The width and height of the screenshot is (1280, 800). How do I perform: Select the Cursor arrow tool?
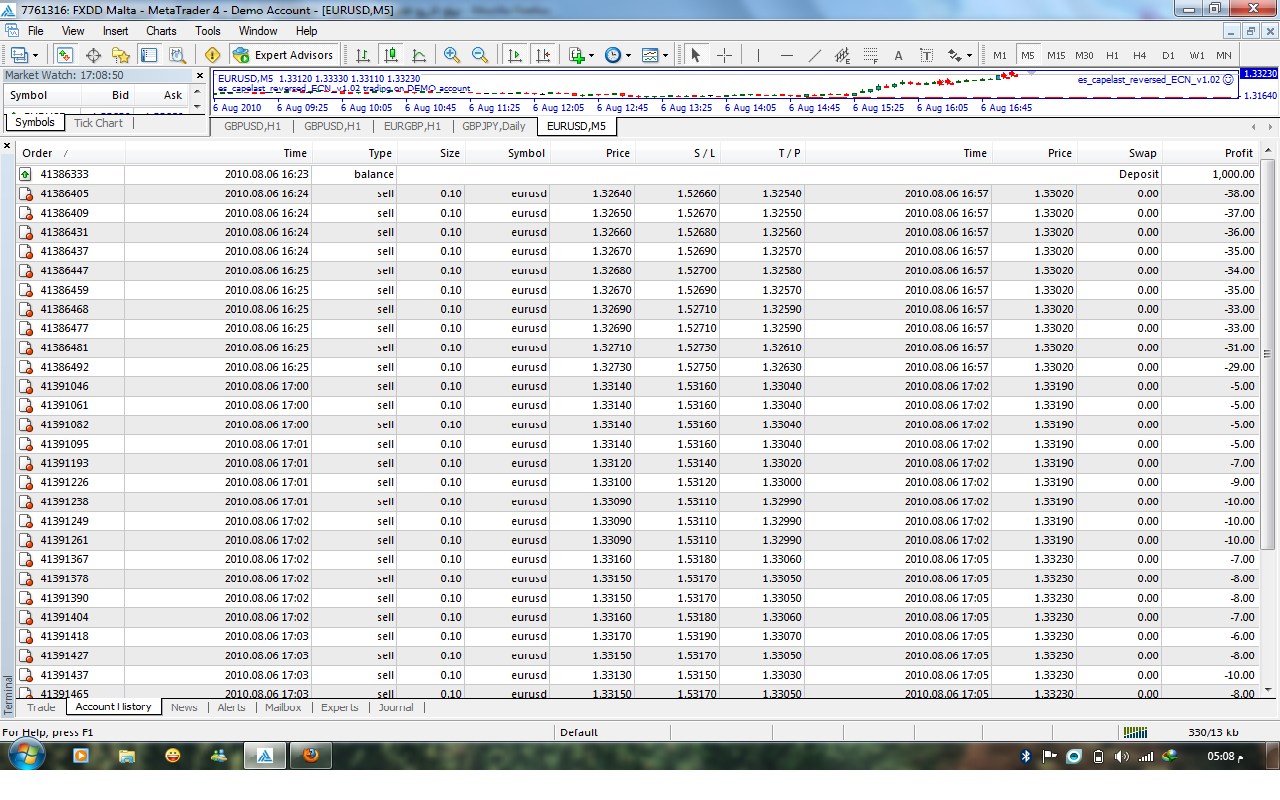pyautogui.click(x=696, y=55)
